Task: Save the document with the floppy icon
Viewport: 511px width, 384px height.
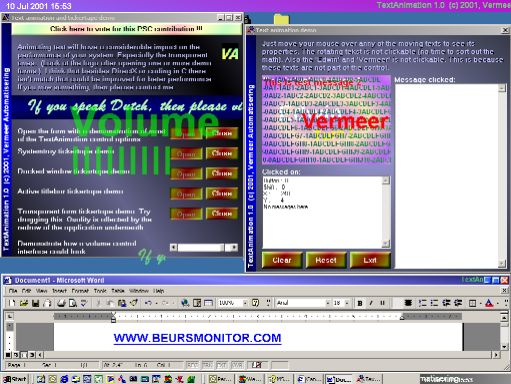Action: (x=35, y=303)
